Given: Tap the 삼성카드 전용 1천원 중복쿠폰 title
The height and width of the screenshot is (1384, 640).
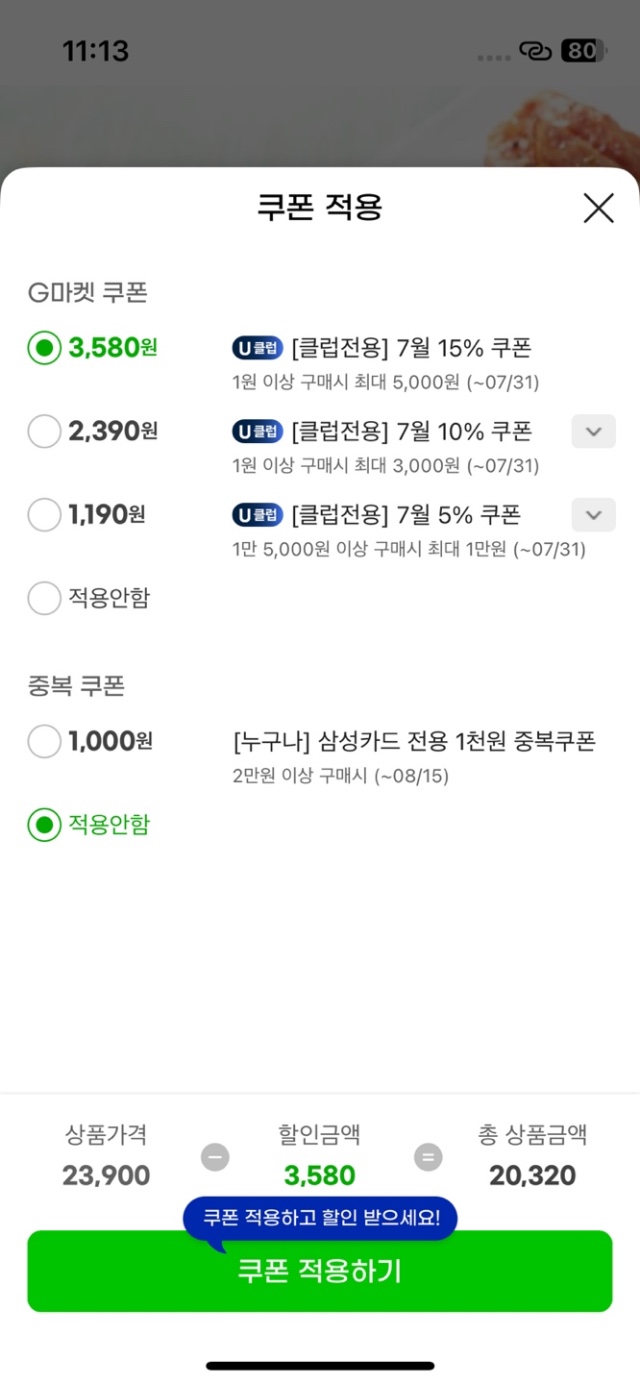Looking at the screenshot, I should click(x=413, y=742).
